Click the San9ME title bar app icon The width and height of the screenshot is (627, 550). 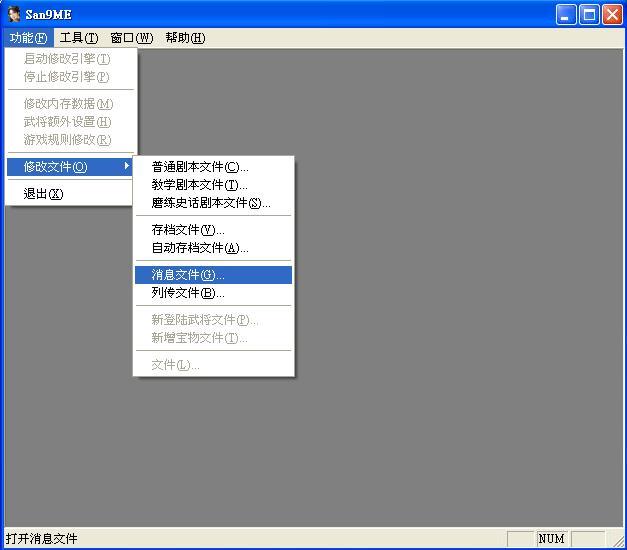14,14
